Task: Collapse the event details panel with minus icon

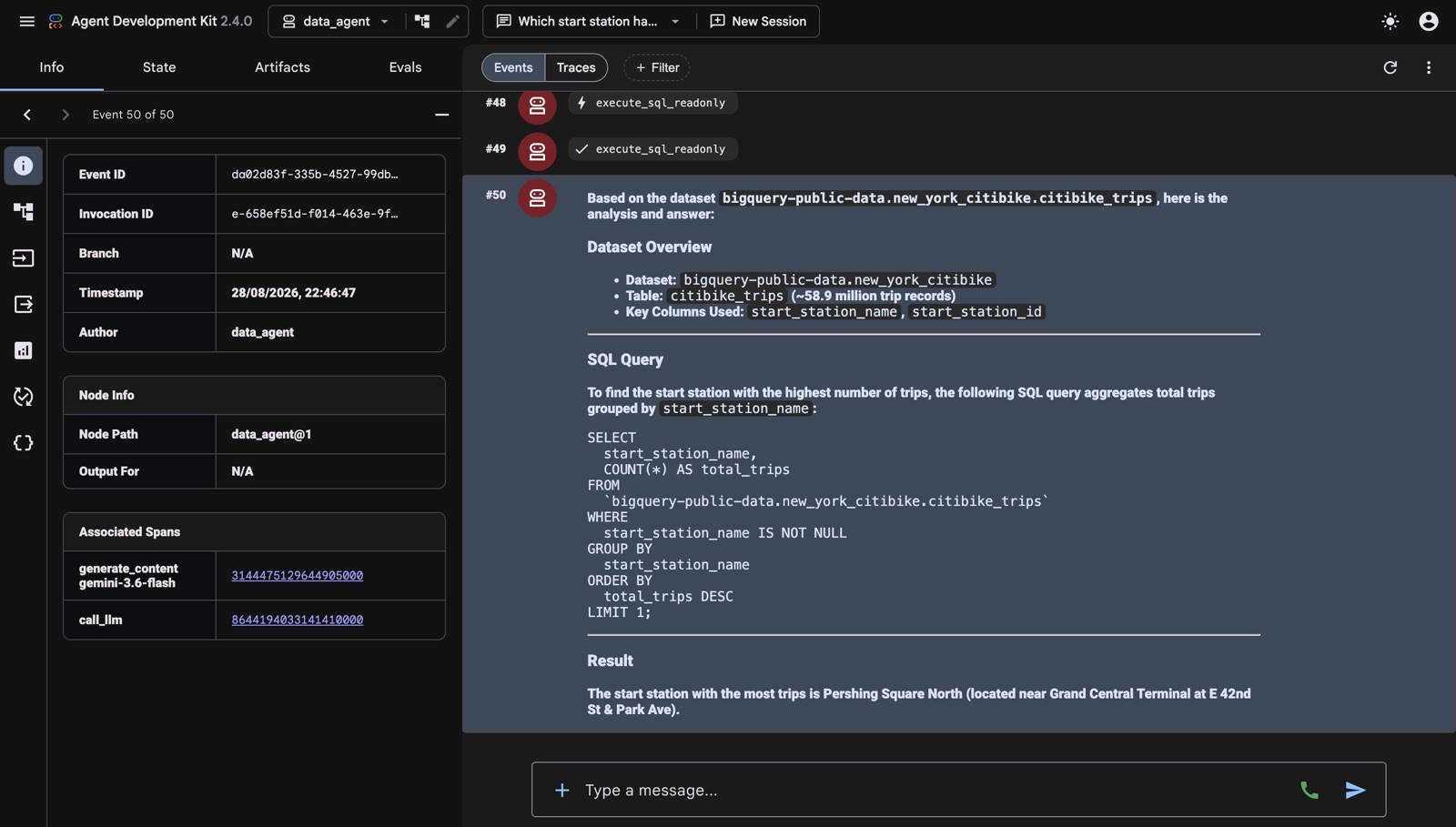Action: [441, 115]
